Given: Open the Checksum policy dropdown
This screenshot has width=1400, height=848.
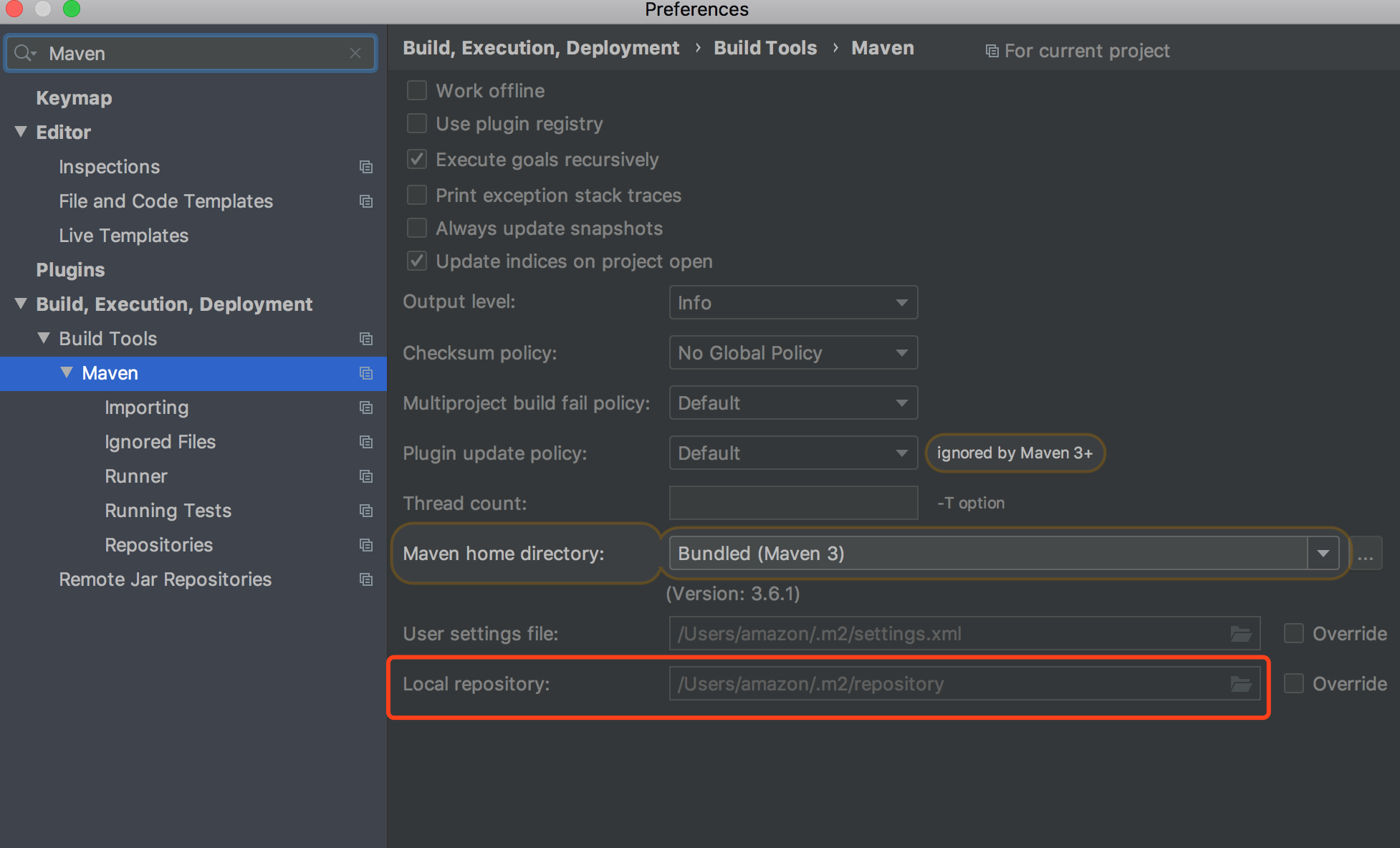Looking at the screenshot, I should [x=793, y=352].
